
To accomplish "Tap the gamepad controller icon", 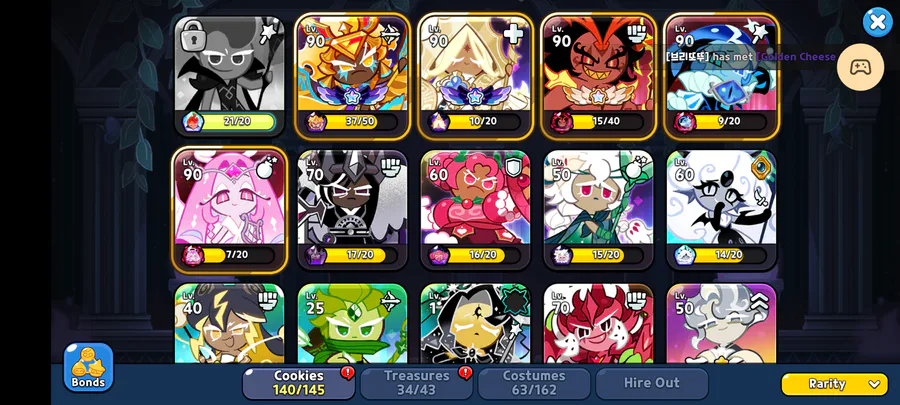I will point(860,67).
